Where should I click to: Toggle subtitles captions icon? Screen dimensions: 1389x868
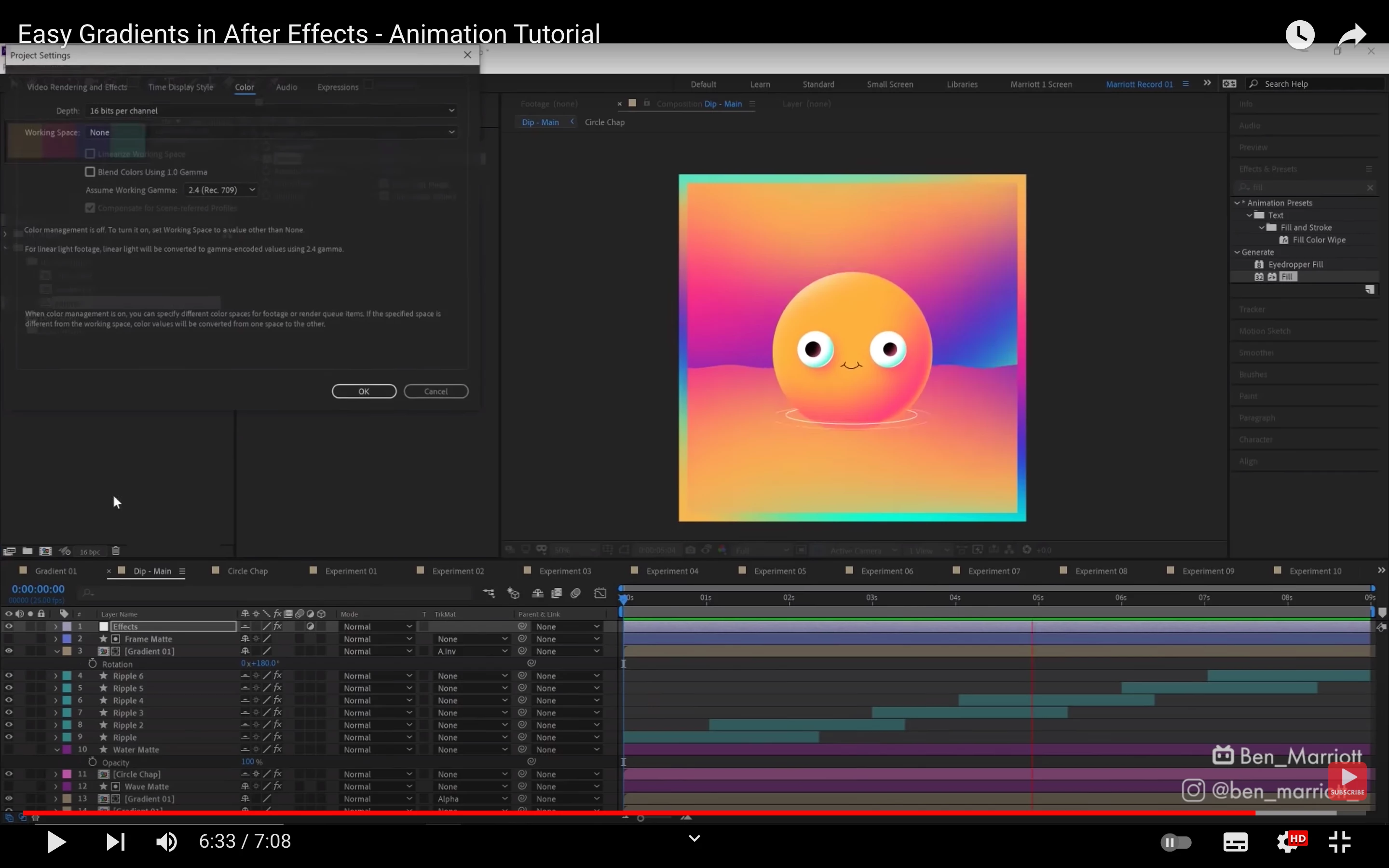click(x=1235, y=841)
